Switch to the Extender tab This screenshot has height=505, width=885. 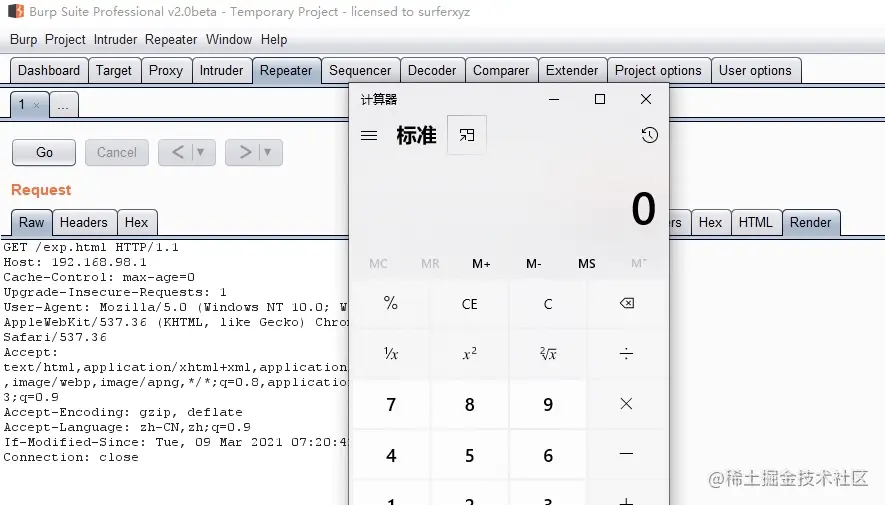[x=572, y=71]
